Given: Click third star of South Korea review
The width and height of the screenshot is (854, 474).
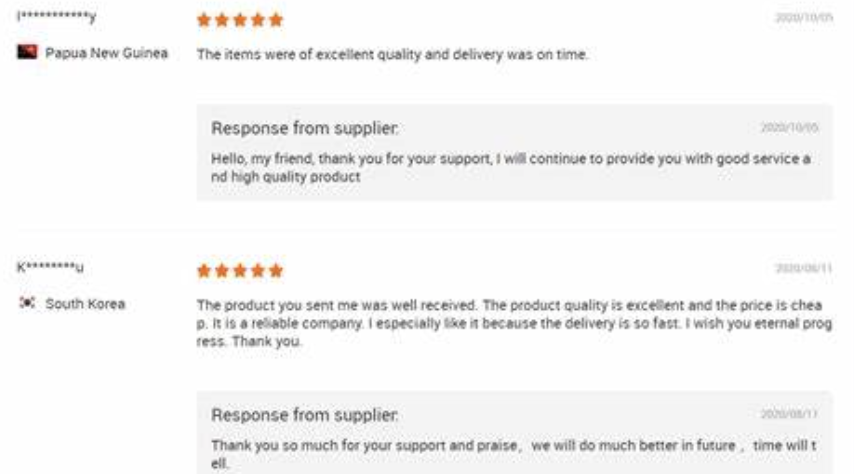Looking at the screenshot, I should coord(240,271).
